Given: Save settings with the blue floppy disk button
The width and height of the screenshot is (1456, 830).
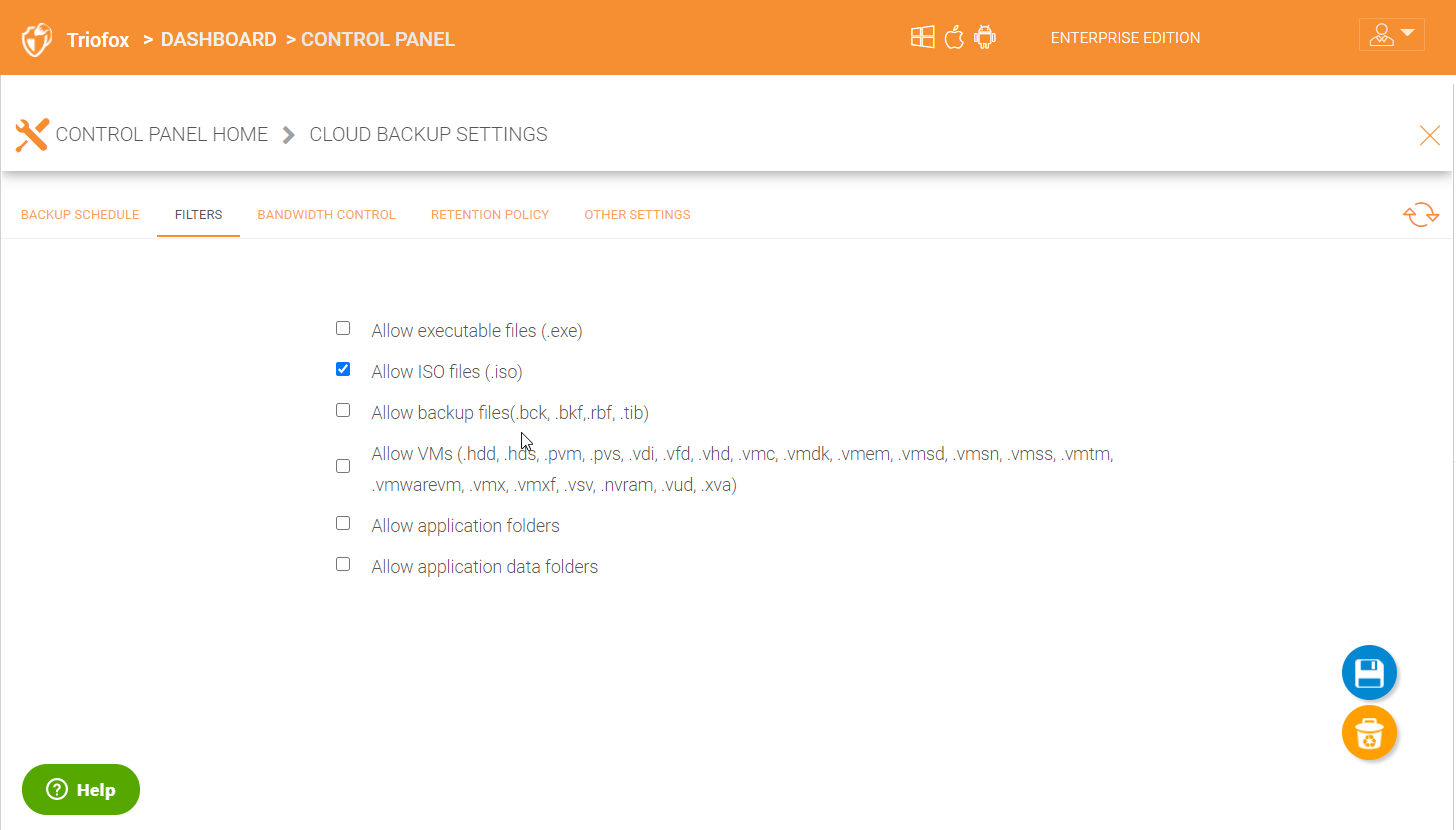Looking at the screenshot, I should tap(1369, 673).
